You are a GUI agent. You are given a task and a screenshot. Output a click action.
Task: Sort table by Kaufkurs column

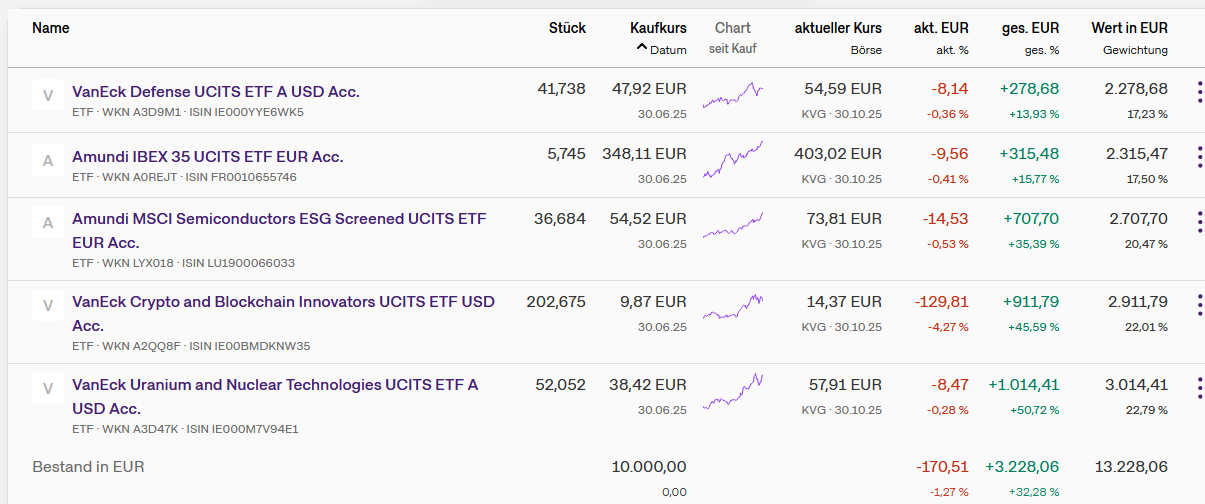pos(658,28)
